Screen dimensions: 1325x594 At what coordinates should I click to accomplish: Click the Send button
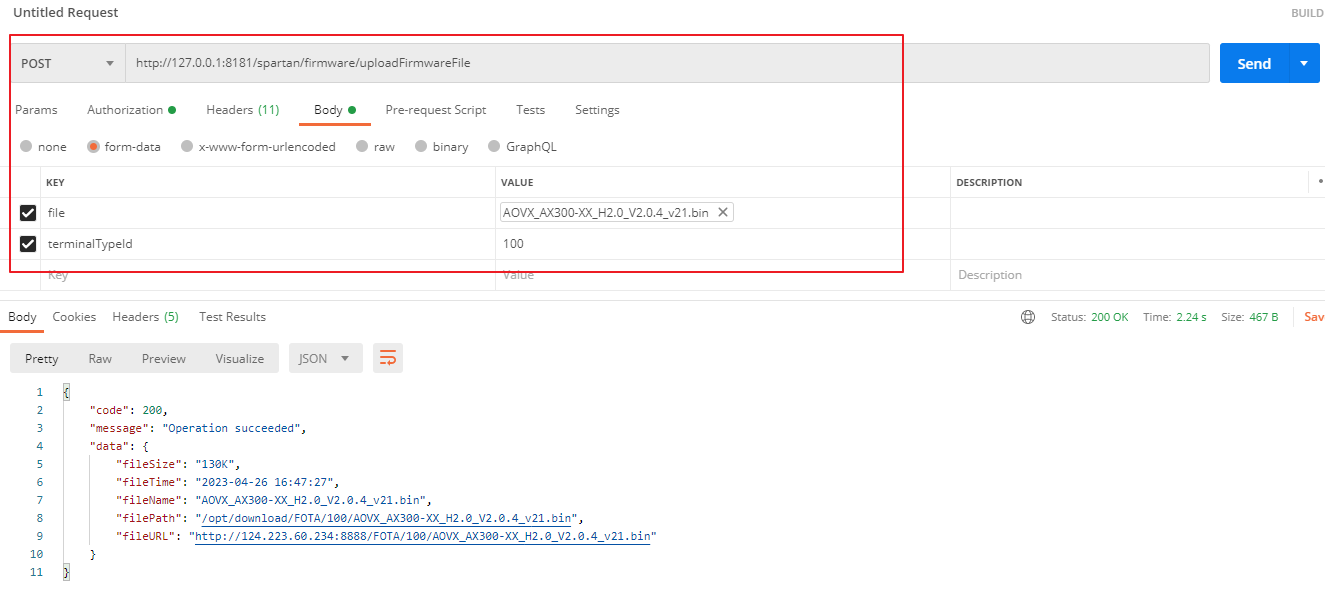1254,63
